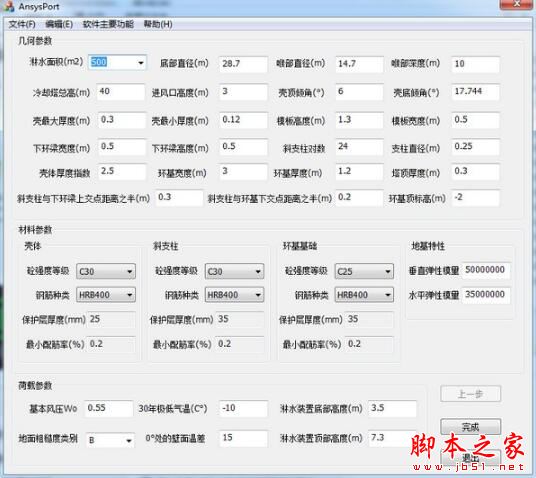Click the 环基厚度(m) field with 1.2
Screen dimensions: 536x478
(x=359, y=172)
